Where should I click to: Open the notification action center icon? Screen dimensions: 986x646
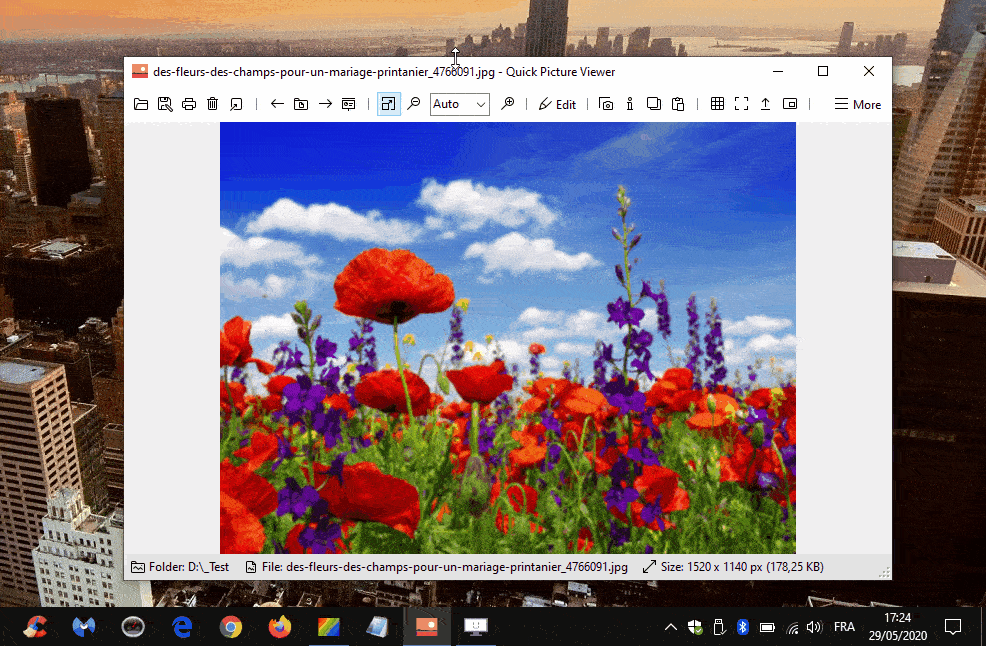coord(953,627)
